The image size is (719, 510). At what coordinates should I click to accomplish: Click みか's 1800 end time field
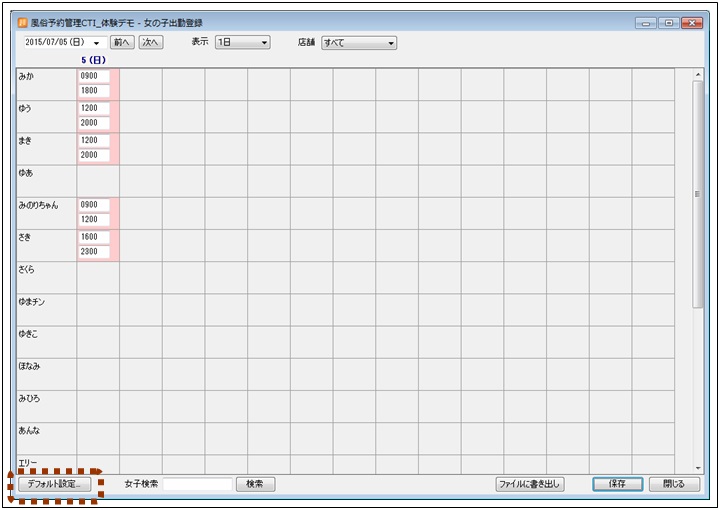(94, 91)
